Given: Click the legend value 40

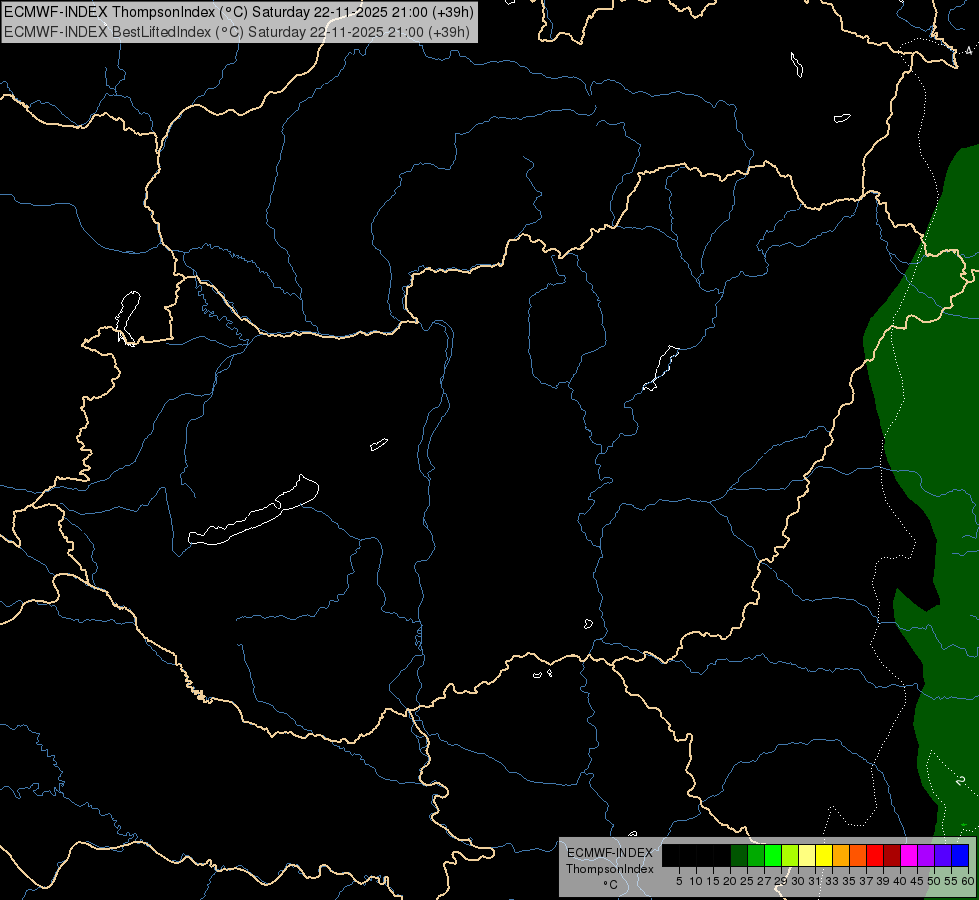Looking at the screenshot, I should [900, 881].
